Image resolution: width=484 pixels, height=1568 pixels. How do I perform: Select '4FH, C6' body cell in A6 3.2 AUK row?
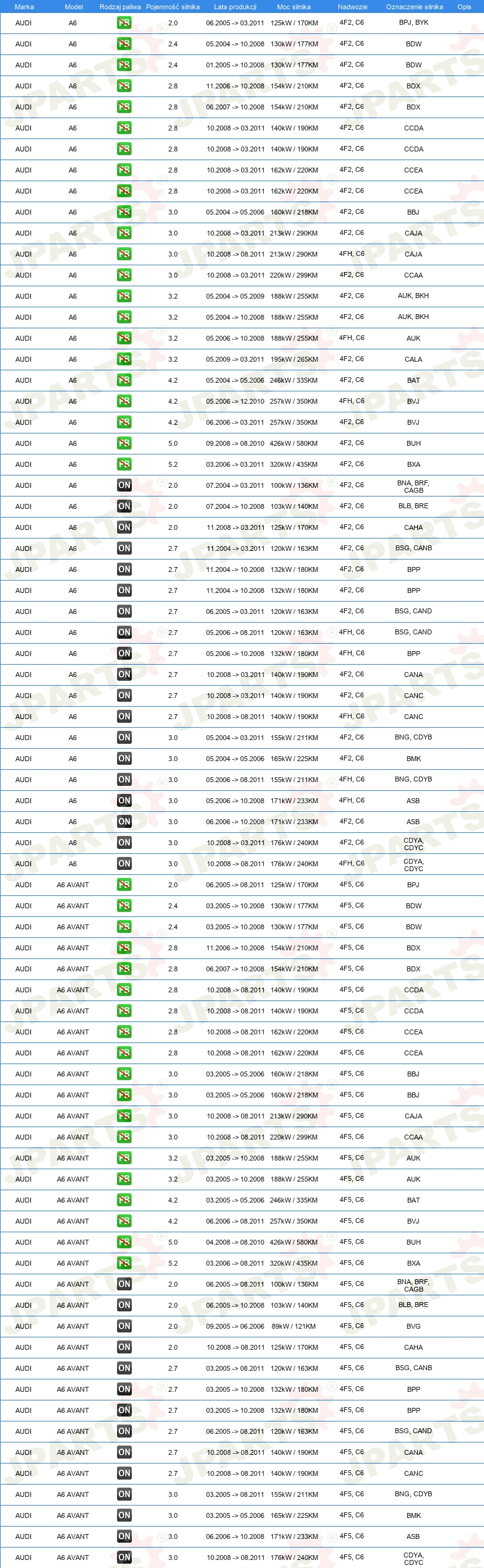pyautogui.click(x=352, y=338)
